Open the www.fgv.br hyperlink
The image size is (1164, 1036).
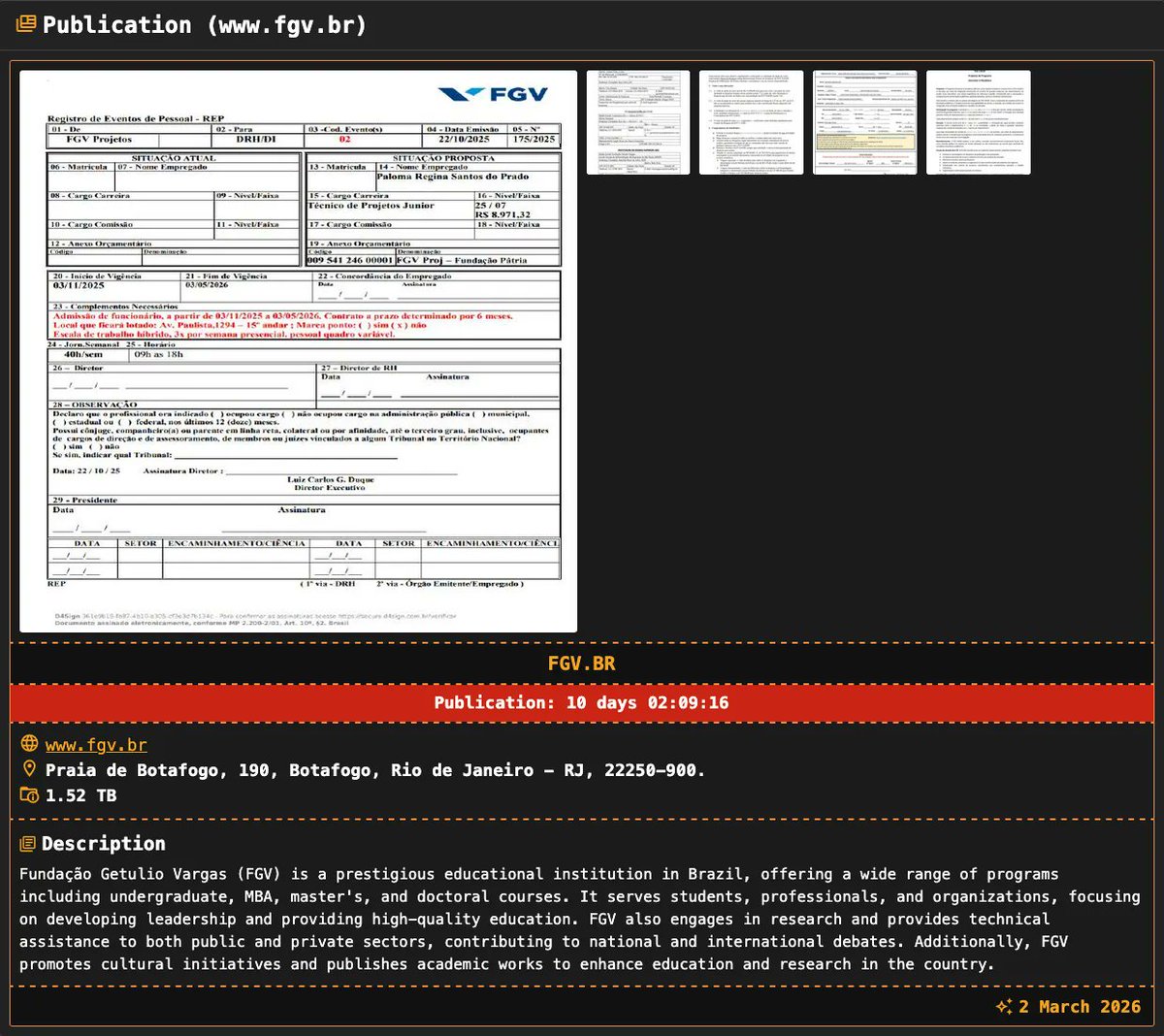click(94, 744)
